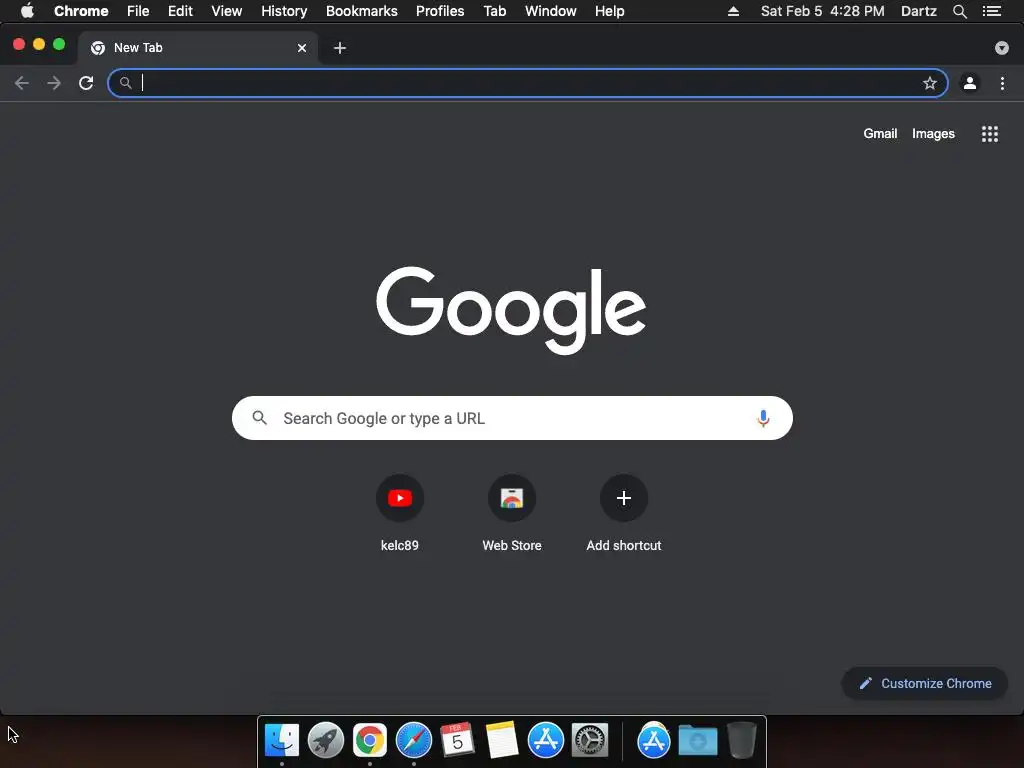Open Spotlight search in menu bar
1024x768 pixels.
point(959,11)
